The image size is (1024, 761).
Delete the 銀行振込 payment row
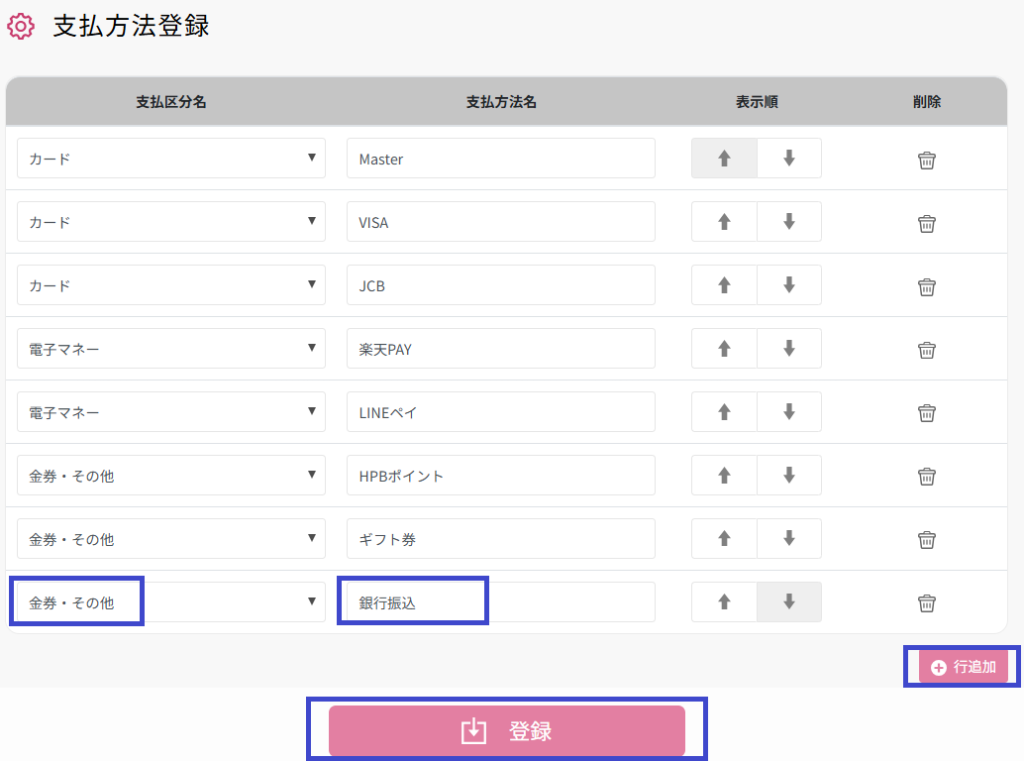point(927,603)
